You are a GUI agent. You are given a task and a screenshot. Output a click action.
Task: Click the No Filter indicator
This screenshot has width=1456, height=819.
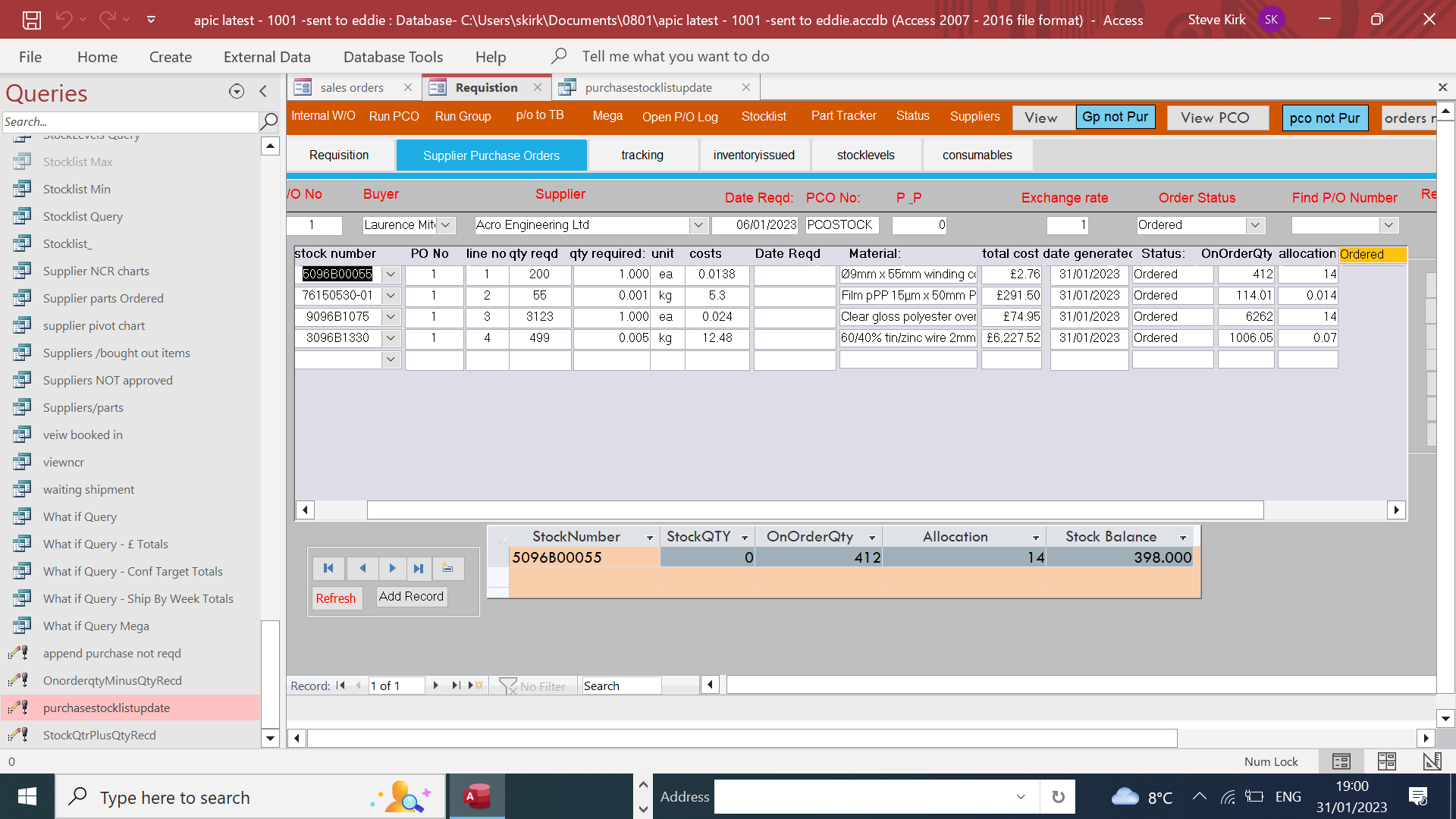pyautogui.click(x=534, y=686)
